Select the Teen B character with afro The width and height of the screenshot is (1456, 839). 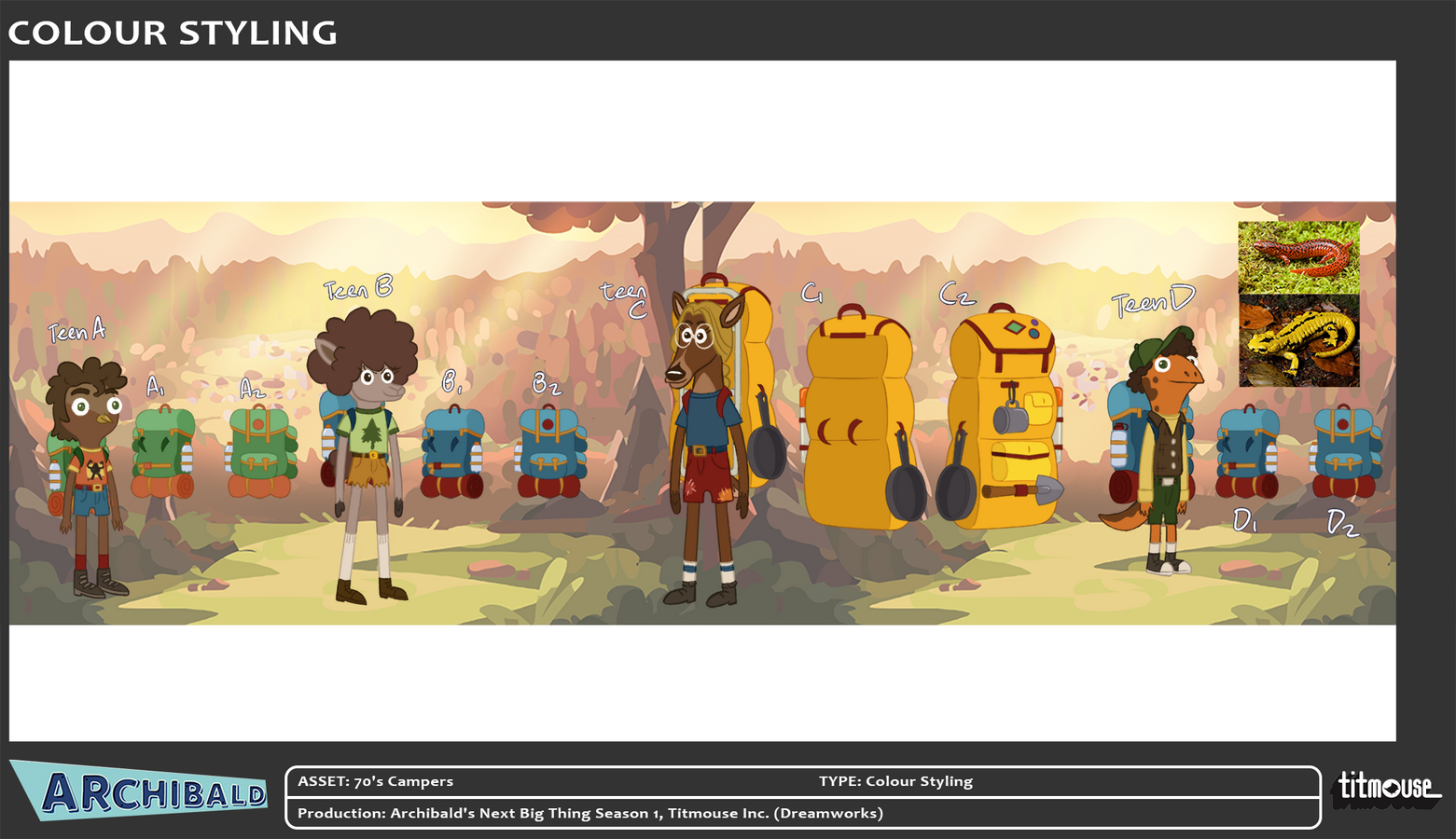click(367, 447)
